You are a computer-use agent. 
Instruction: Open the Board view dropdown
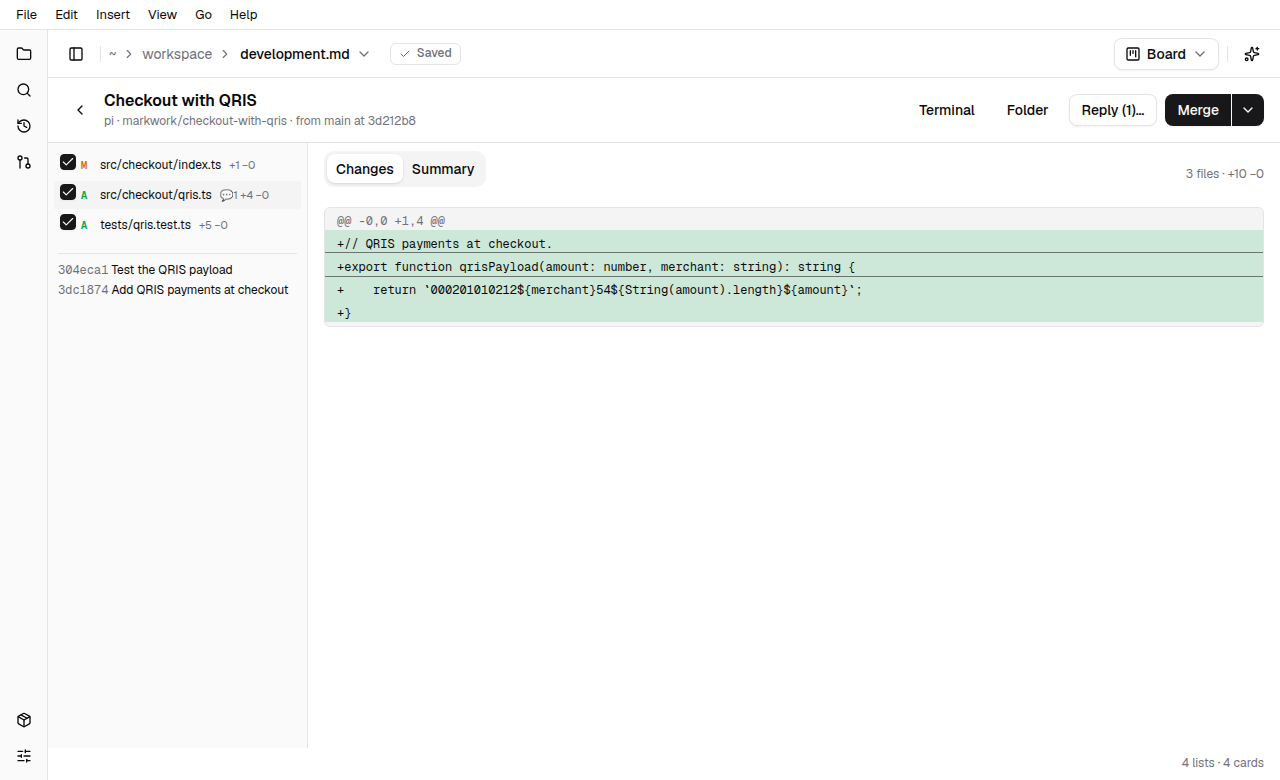[x=1166, y=54]
